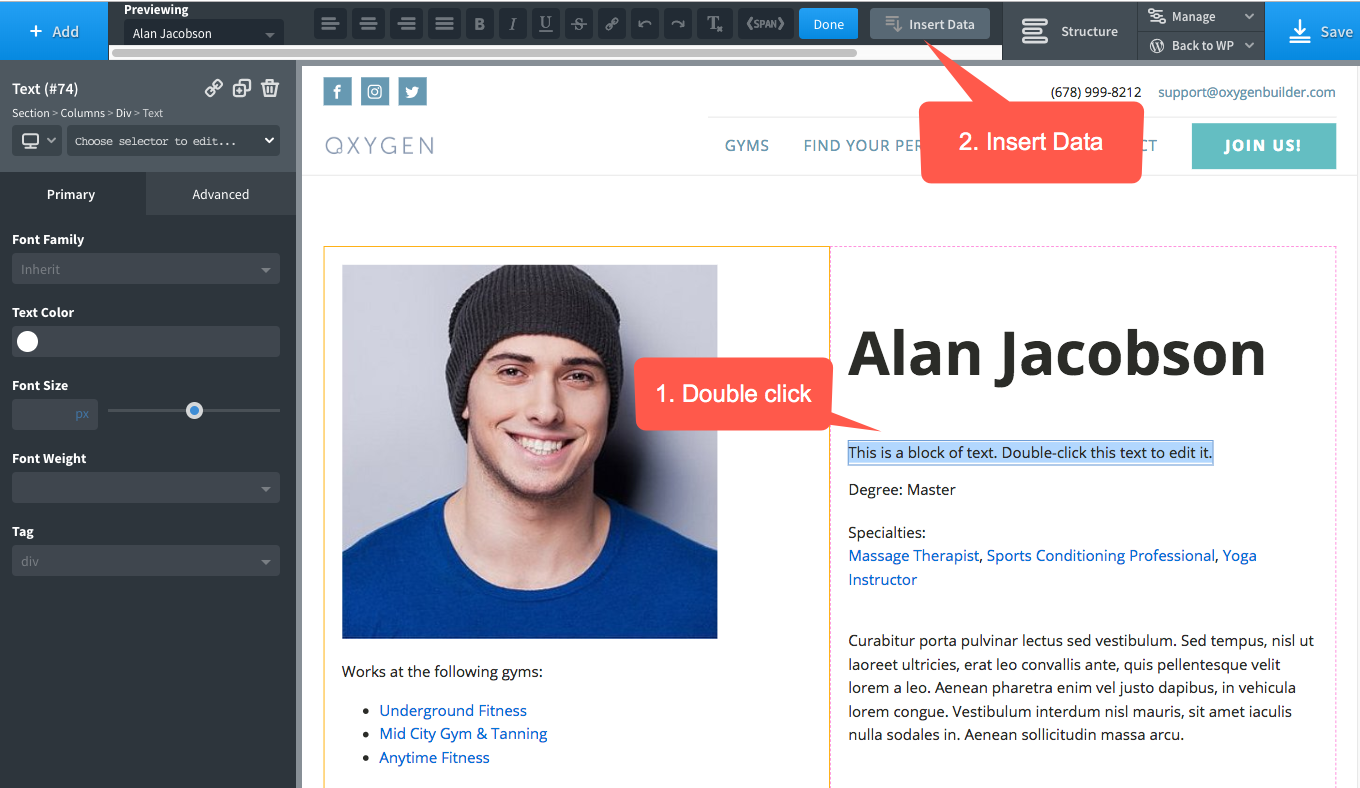Toggle bold formatting
Viewport: 1360px width, 788px height.
click(x=480, y=24)
